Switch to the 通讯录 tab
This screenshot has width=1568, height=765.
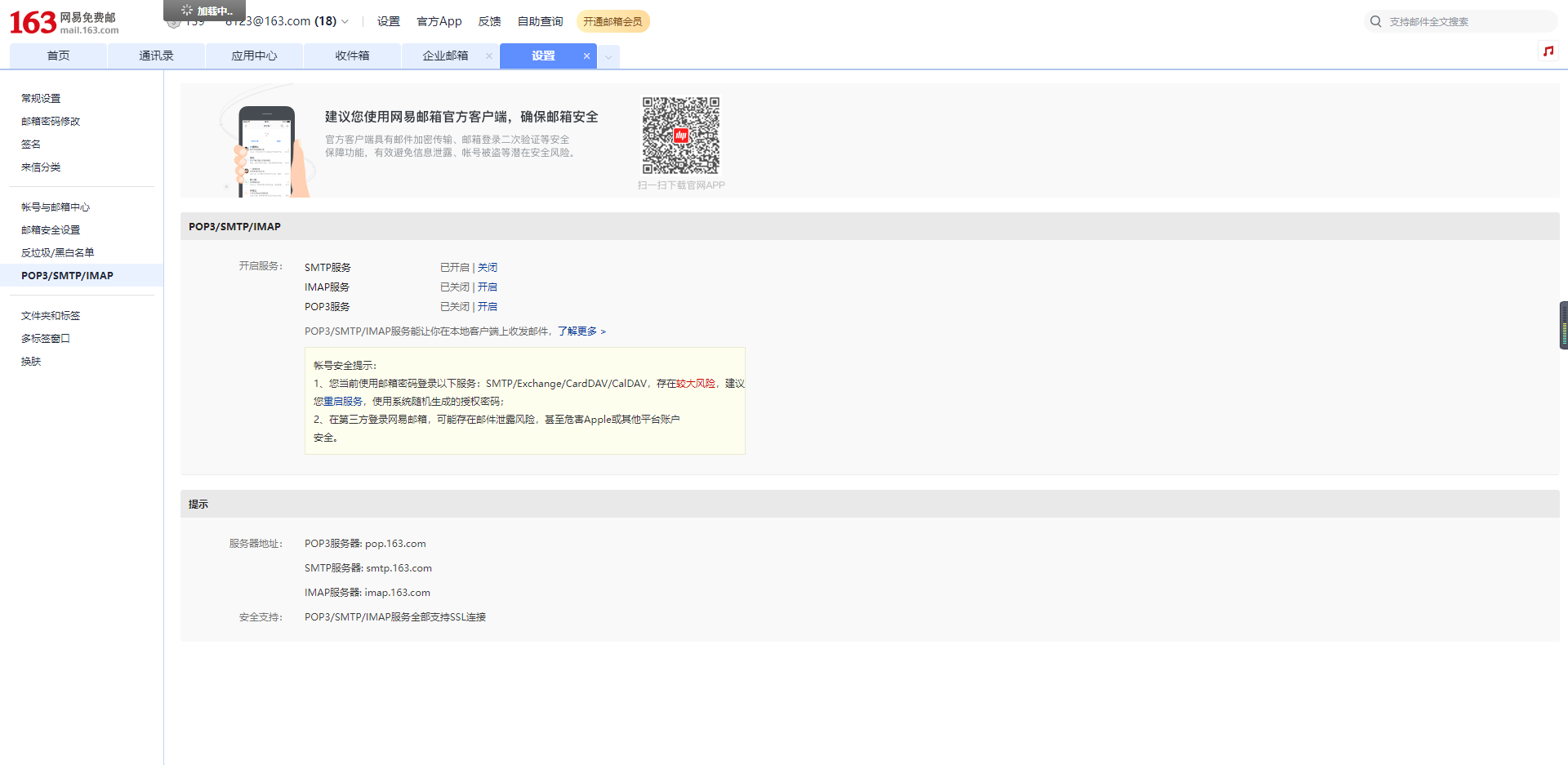156,56
